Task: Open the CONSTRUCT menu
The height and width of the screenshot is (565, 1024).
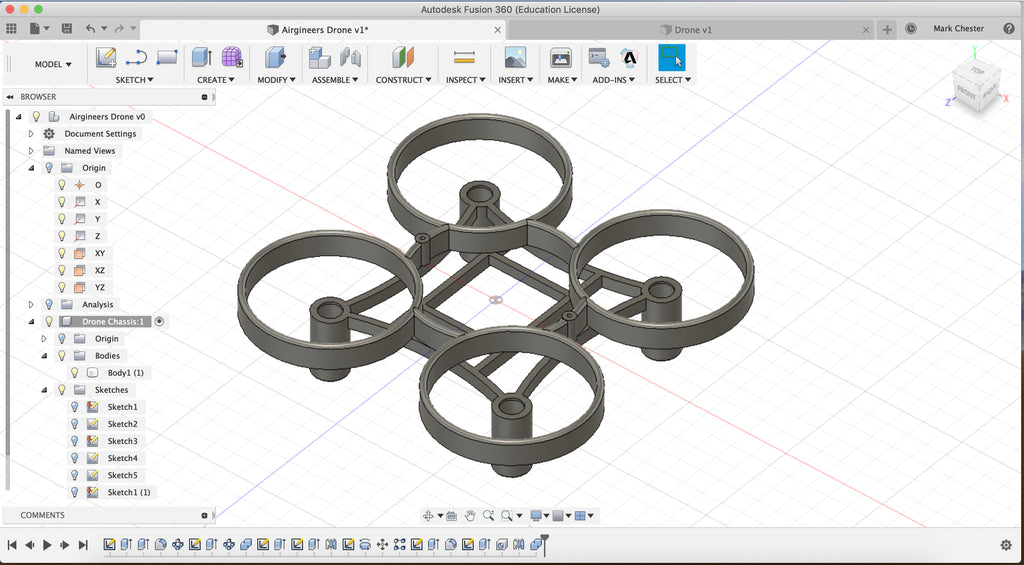Action: coord(403,80)
